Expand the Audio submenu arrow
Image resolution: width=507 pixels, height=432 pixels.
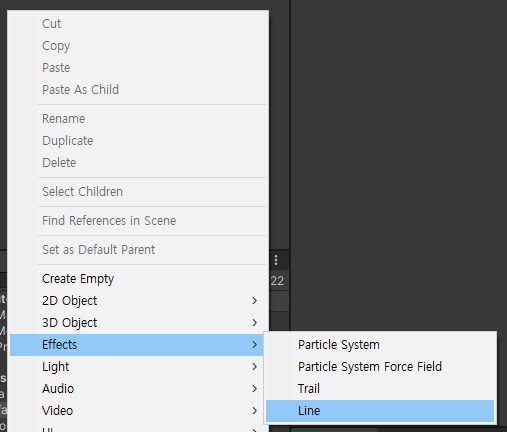[255, 389]
